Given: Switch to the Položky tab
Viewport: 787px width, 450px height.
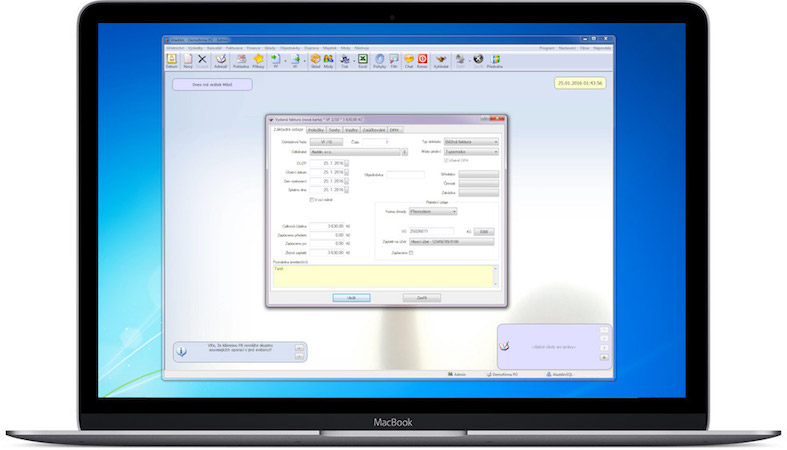Looking at the screenshot, I should [x=314, y=130].
